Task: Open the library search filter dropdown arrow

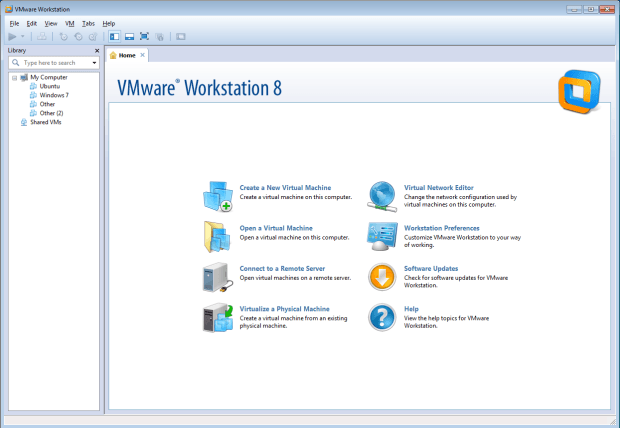Action: point(94,62)
